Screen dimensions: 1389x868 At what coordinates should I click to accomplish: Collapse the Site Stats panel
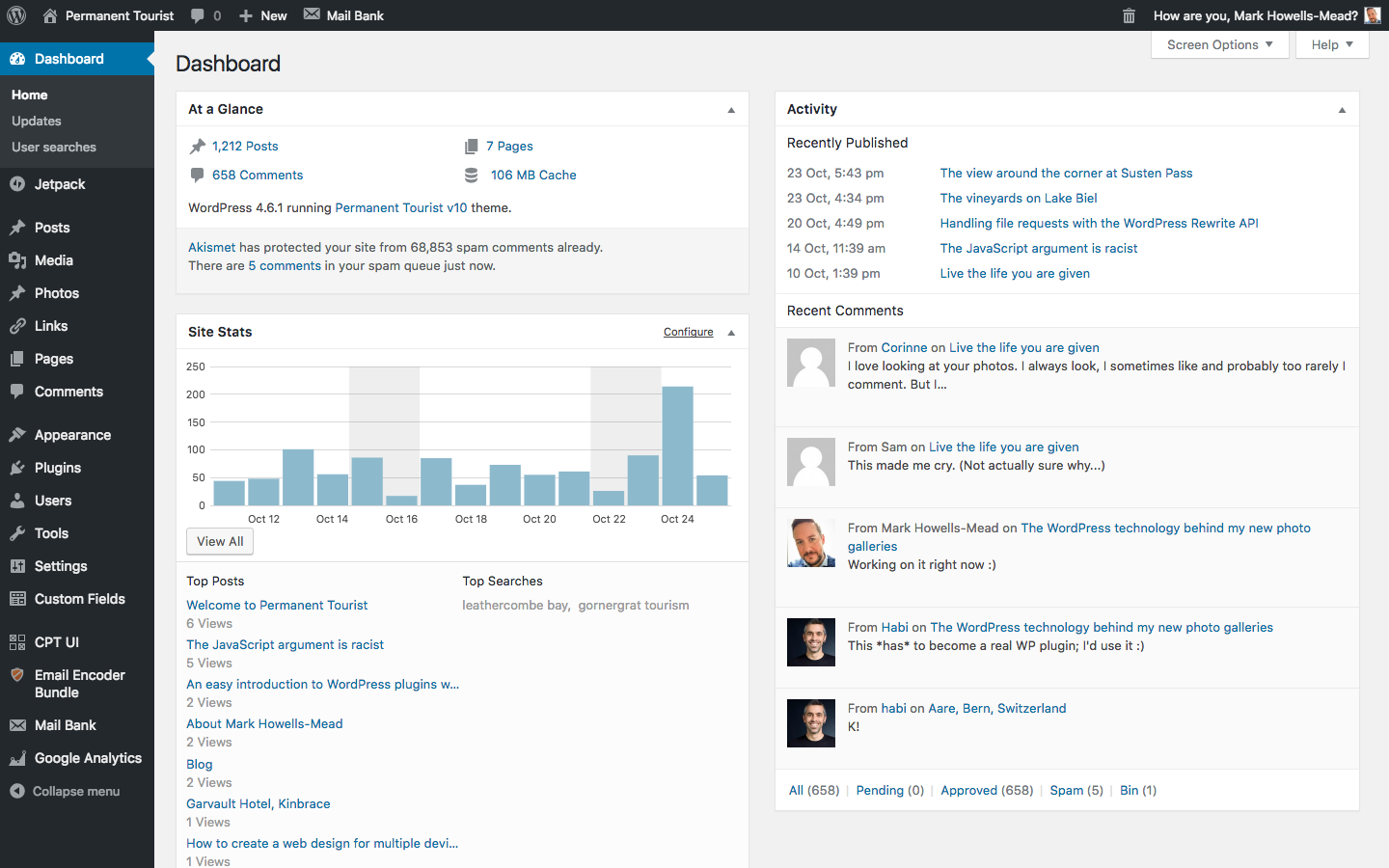[731, 333]
